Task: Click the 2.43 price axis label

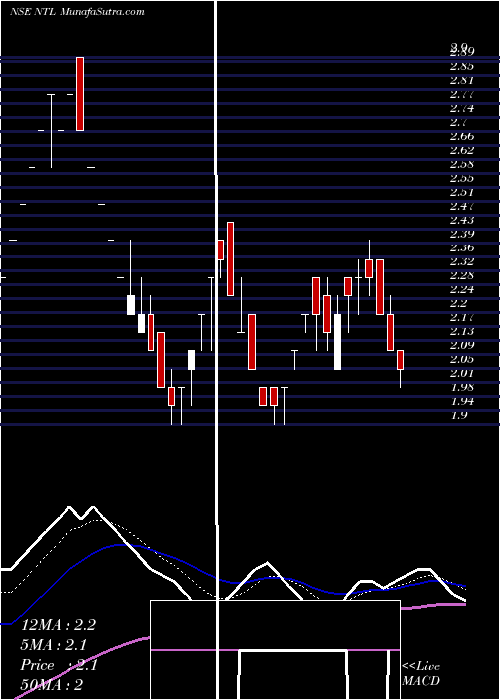Action: click(x=462, y=220)
